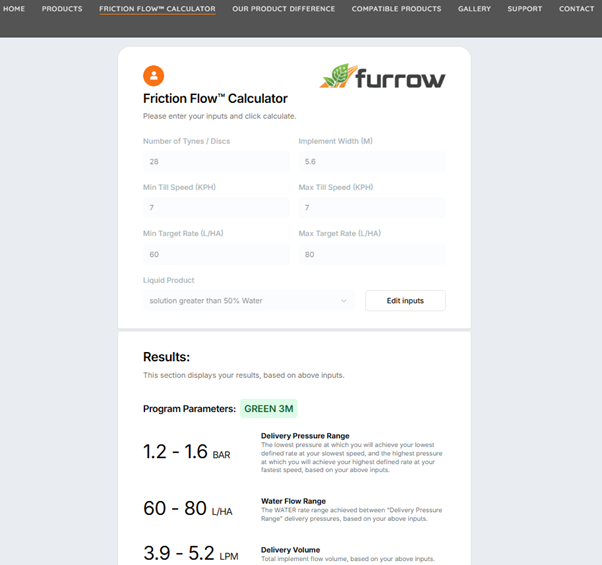602x565 pixels.
Task: Open the Gallery nav link
Action: tap(475, 8)
